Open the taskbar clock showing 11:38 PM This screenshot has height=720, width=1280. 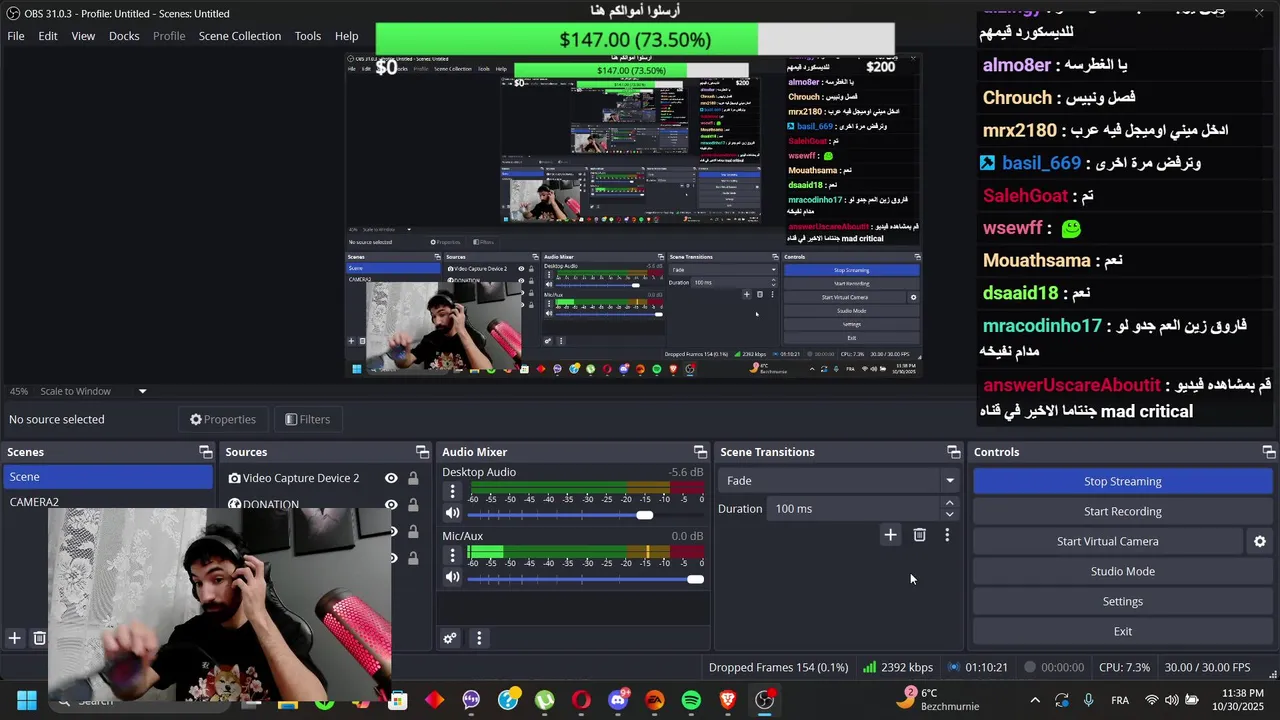[x=1236, y=700]
